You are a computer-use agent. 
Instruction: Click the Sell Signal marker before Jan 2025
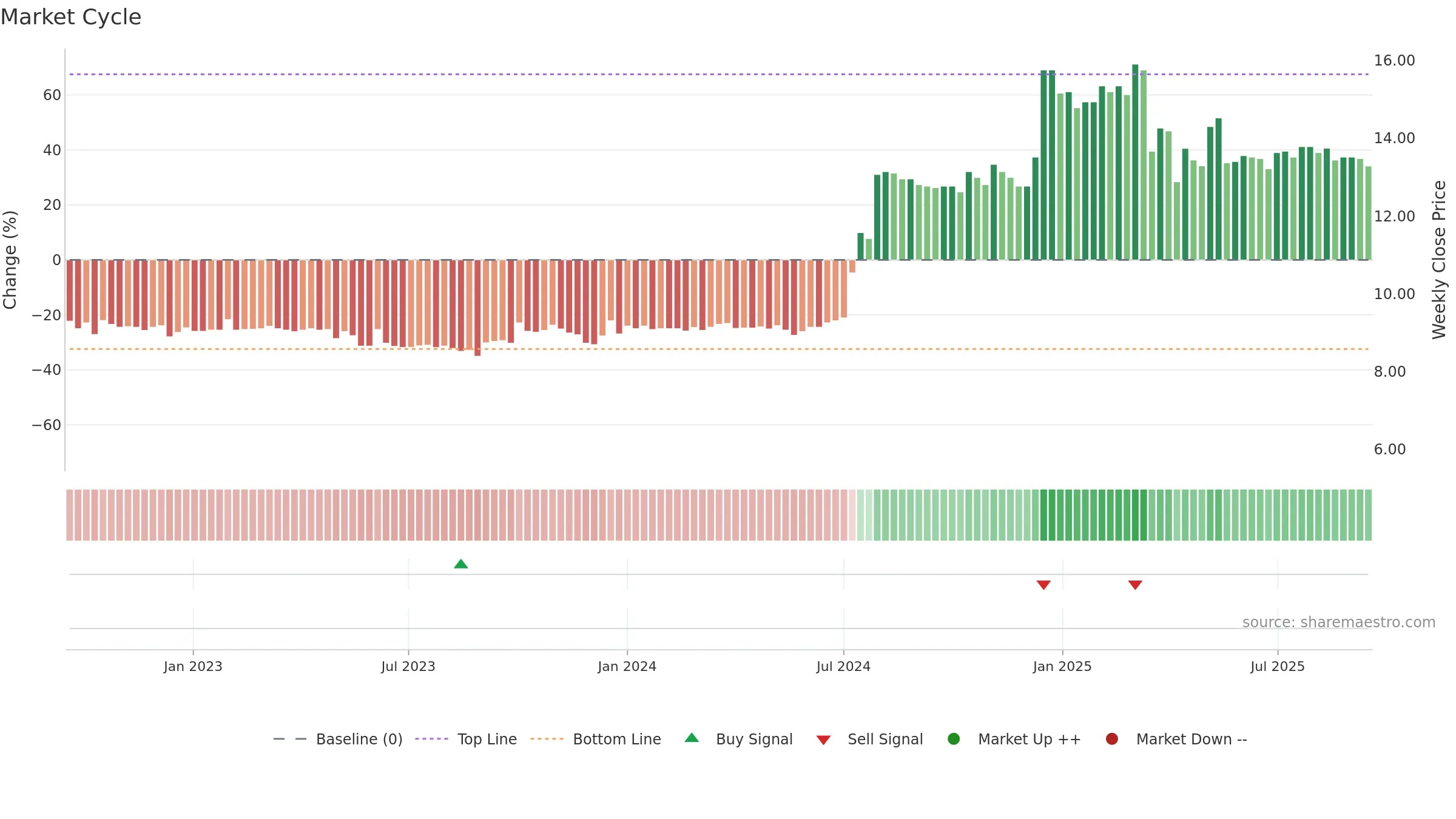1043,585
